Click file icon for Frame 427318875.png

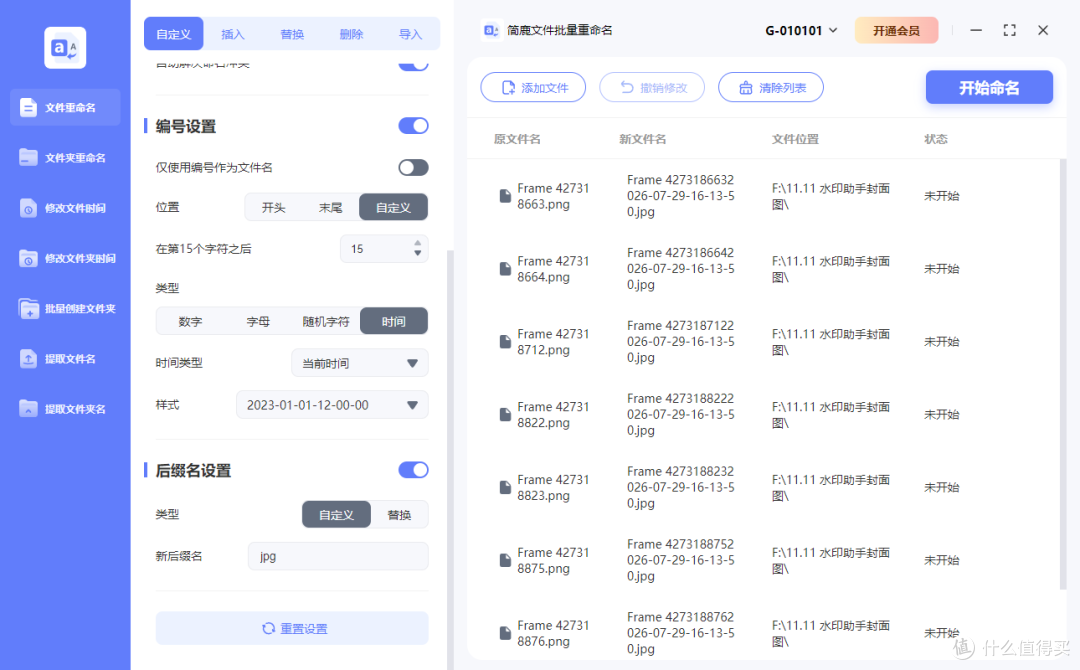505,561
